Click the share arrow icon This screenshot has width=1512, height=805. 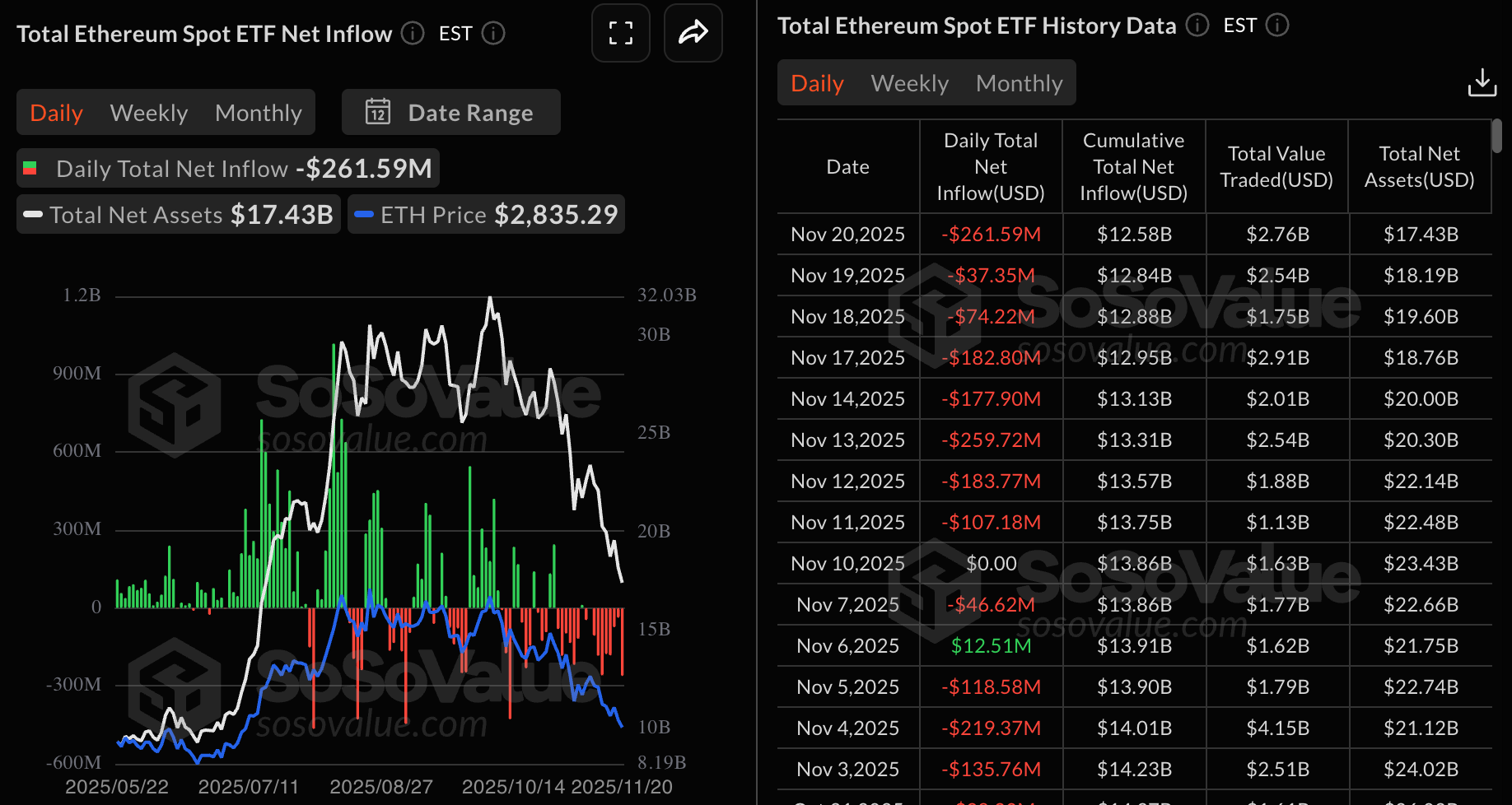click(693, 33)
